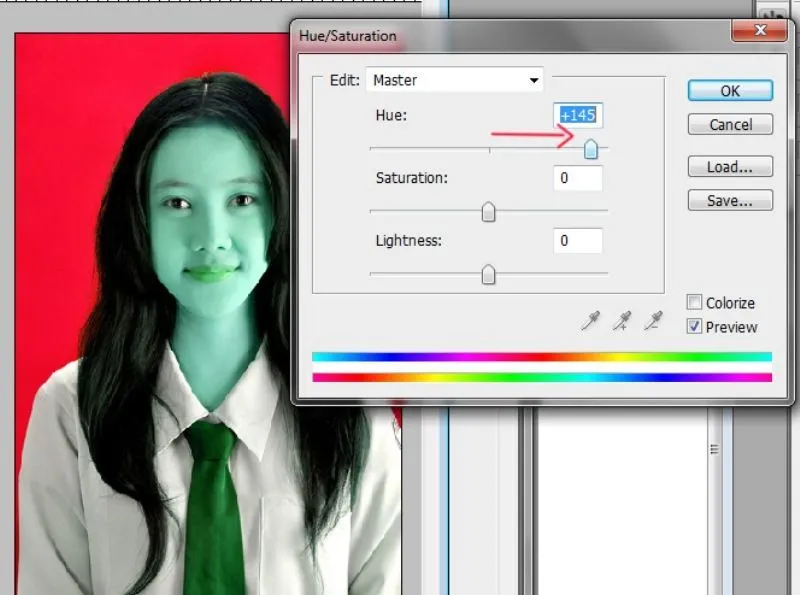Screen dimensions: 800x595
Task: Click the Lightness value input field
Action: click(578, 241)
